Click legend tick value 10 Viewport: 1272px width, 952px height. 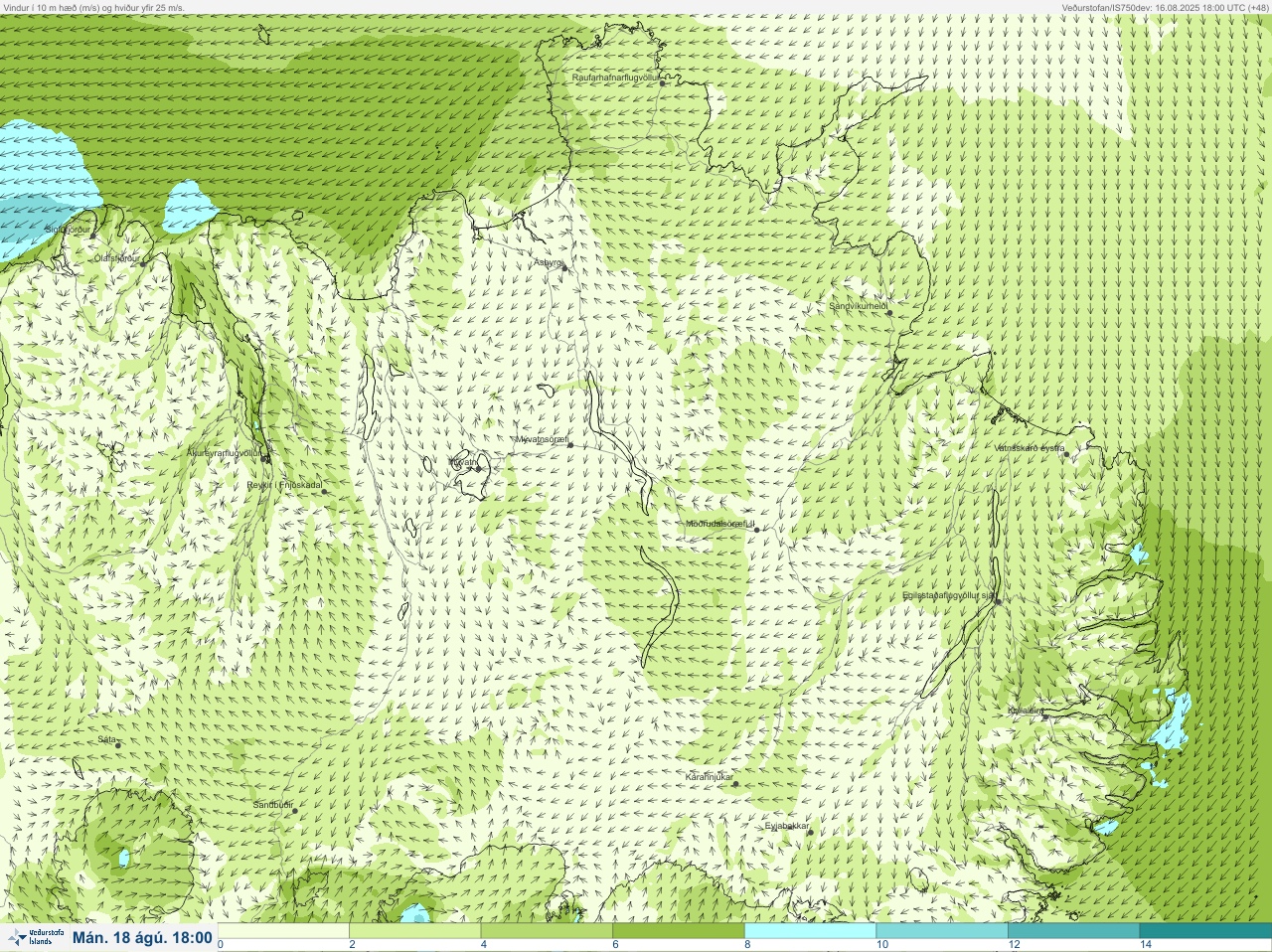point(881,945)
